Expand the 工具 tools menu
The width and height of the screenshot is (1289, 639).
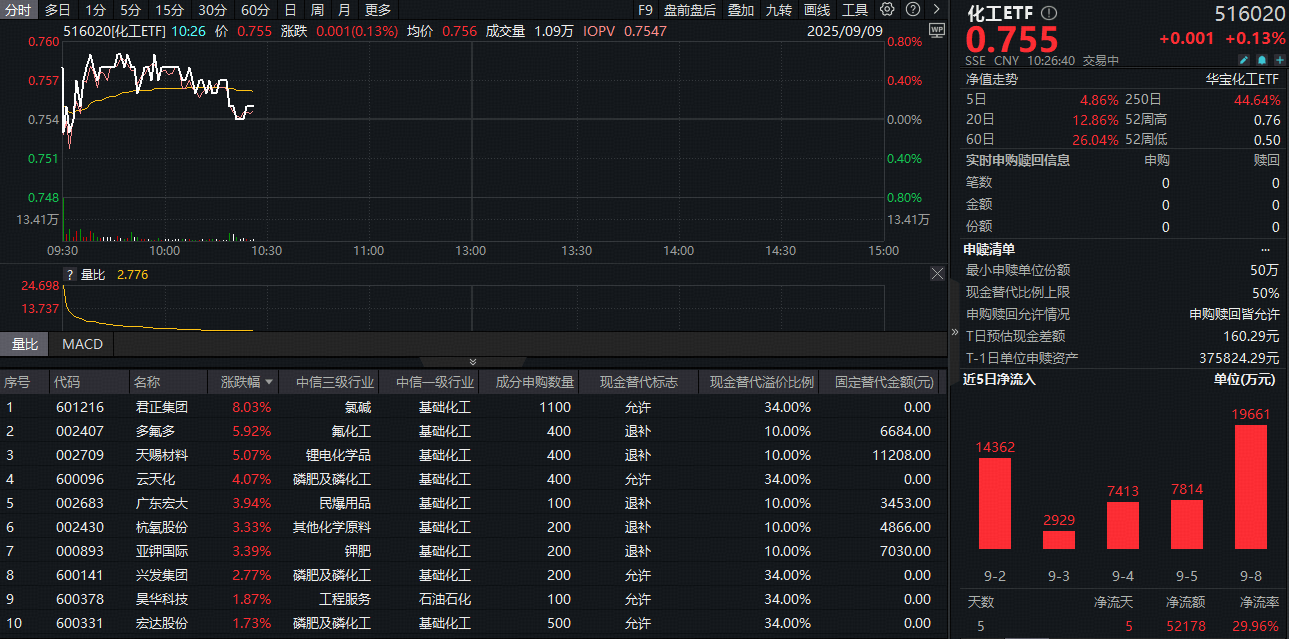tap(856, 9)
